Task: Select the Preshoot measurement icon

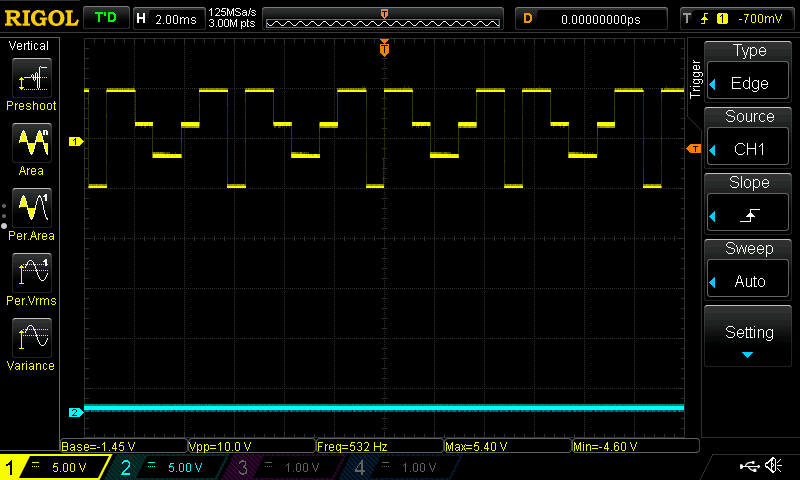Action: pyautogui.click(x=32, y=78)
